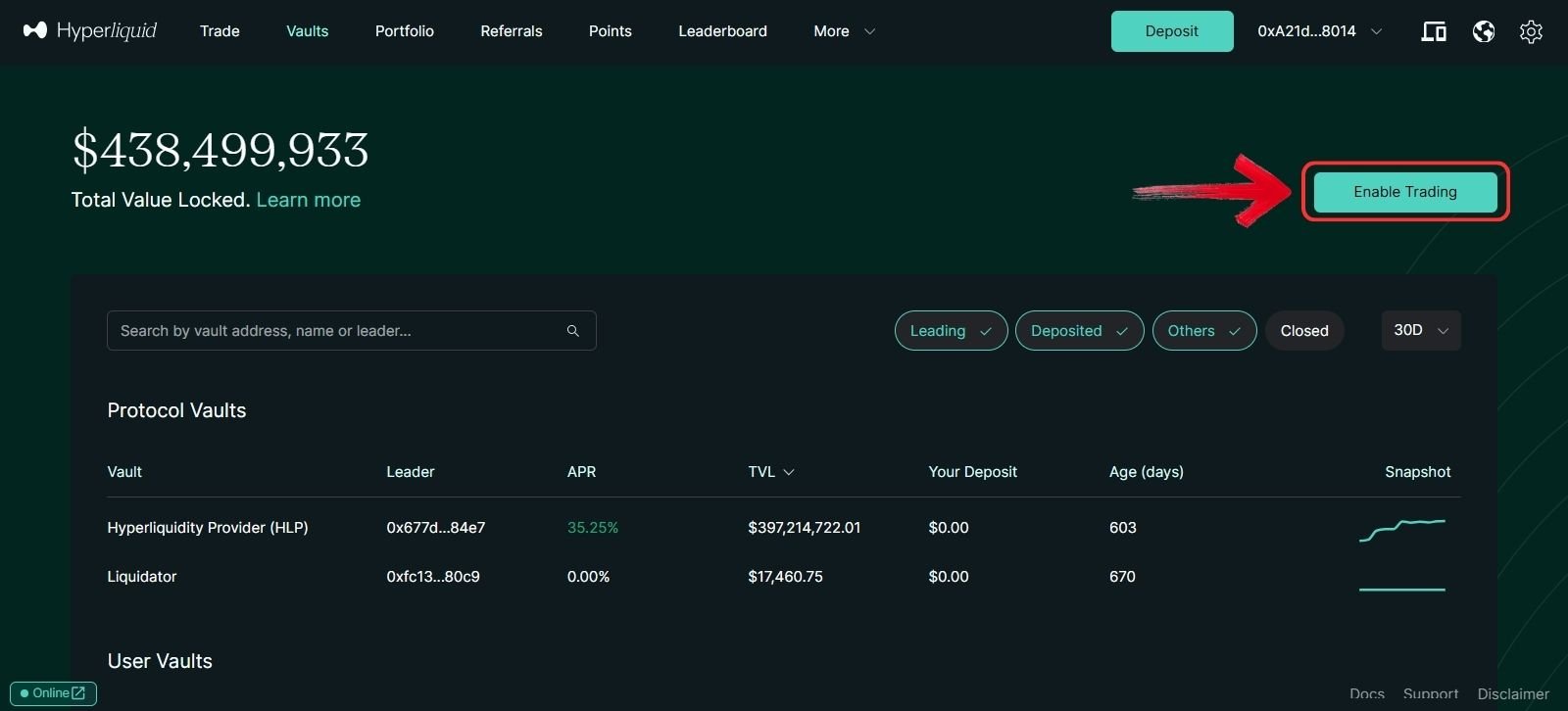This screenshot has width=1568, height=711.
Task: Toggle the Deposited filter chip
Action: (x=1079, y=331)
